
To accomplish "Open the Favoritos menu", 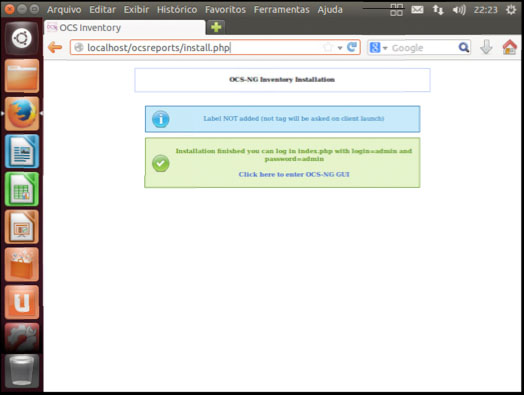I will pos(225,10).
